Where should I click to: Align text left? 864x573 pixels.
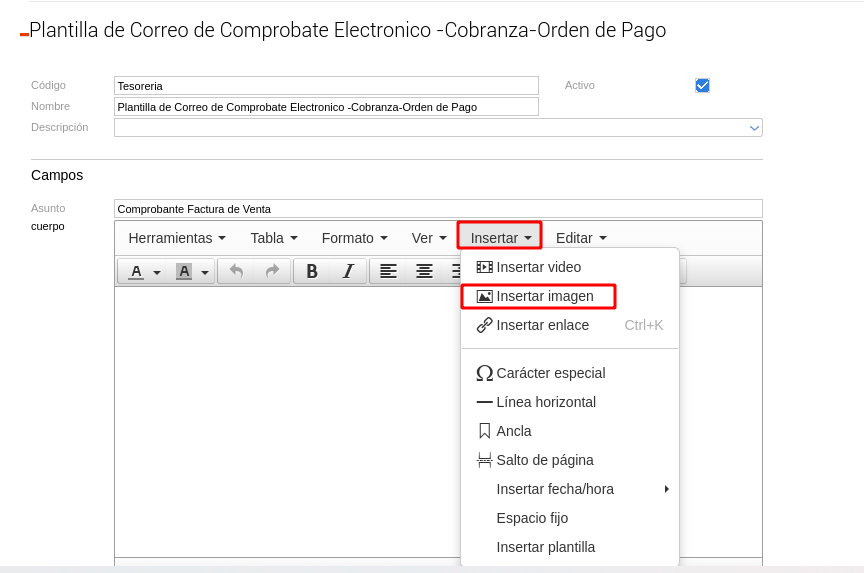pos(388,271)
